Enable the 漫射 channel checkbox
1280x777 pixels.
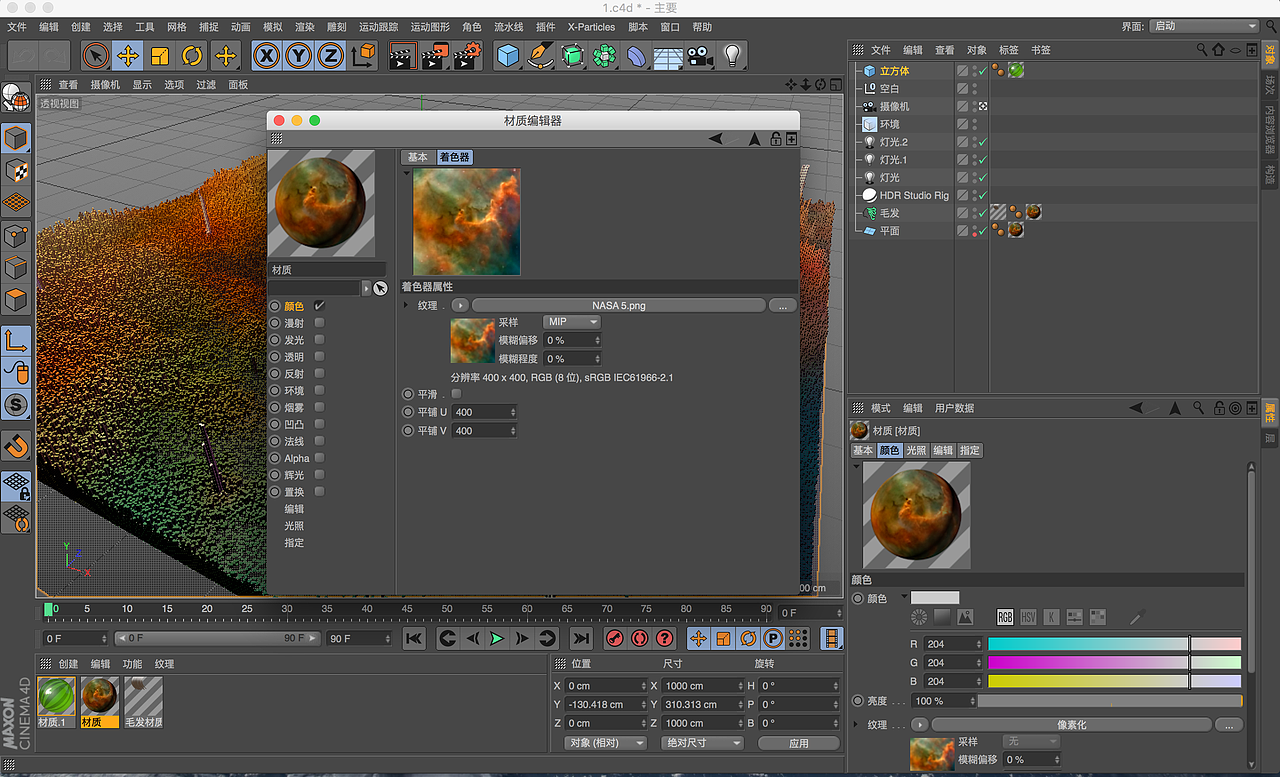(320, 323)
